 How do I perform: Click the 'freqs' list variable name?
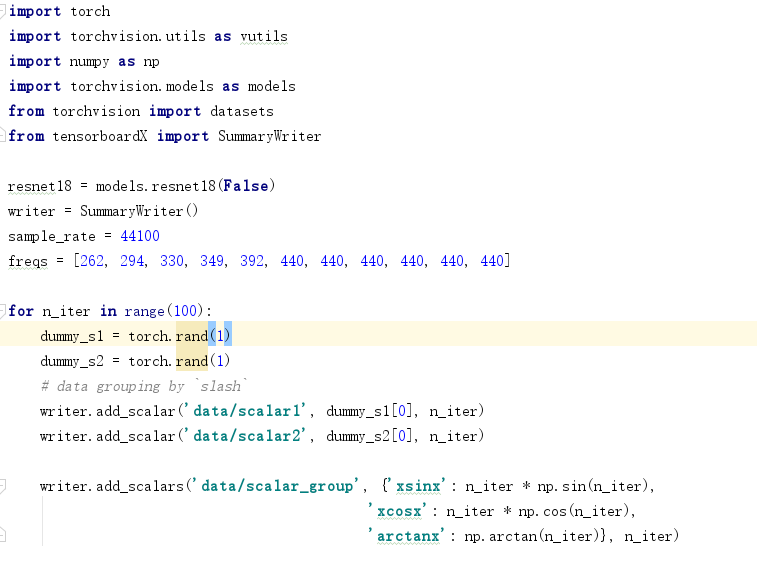28,262
